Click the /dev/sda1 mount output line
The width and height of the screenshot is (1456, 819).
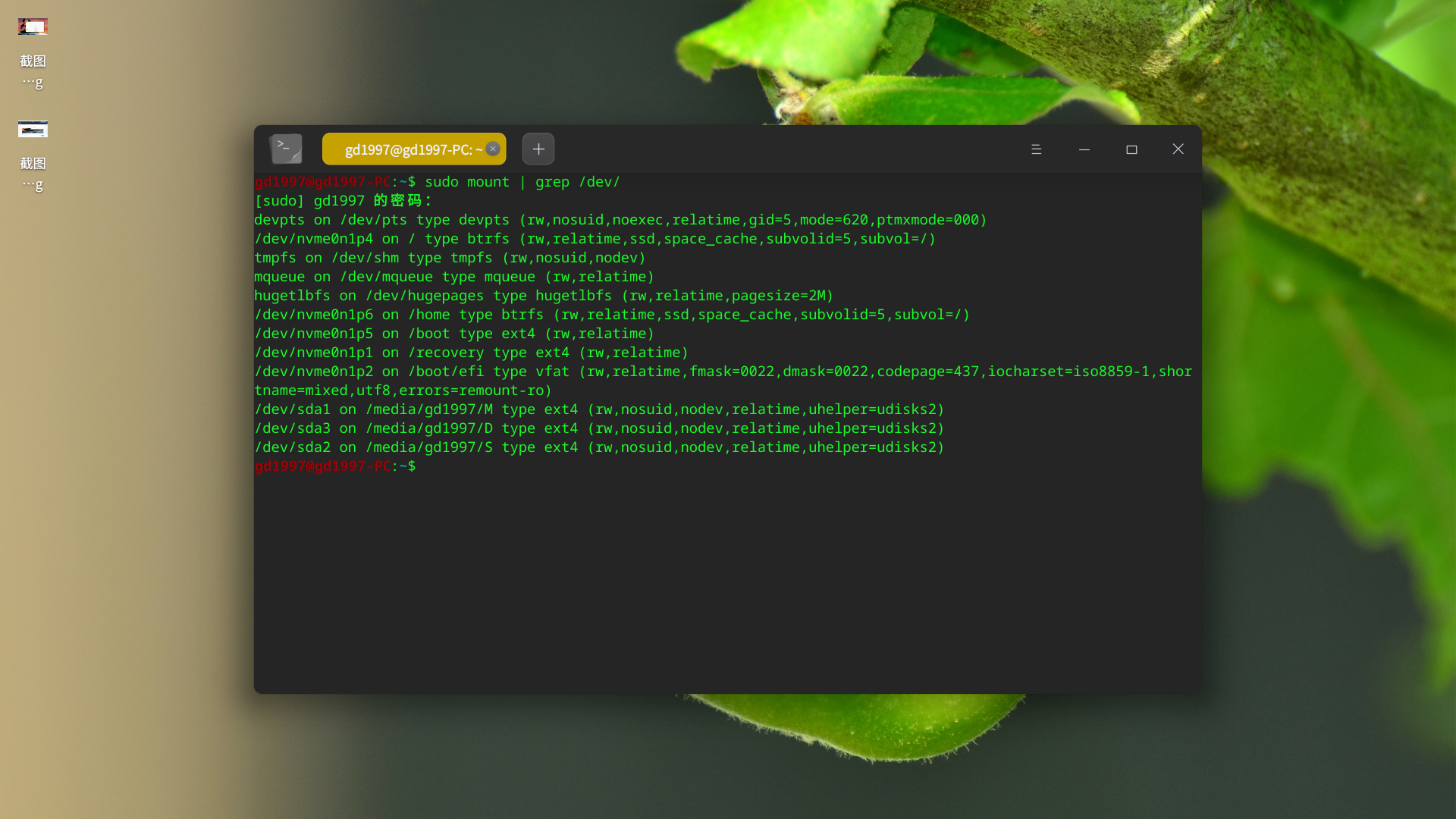point(599,409)
